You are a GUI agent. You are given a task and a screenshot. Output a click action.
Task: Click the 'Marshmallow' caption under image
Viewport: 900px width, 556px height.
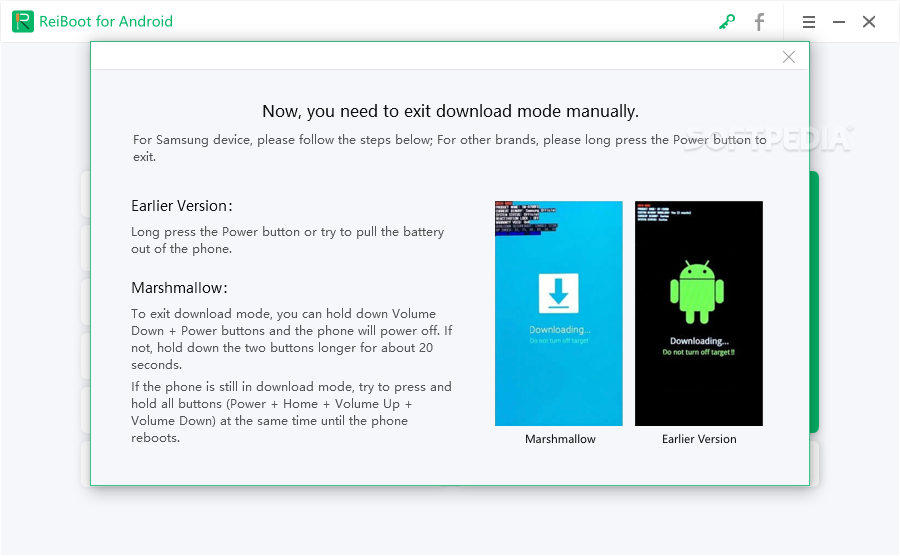pyautogui.click(x=560, y=439)
